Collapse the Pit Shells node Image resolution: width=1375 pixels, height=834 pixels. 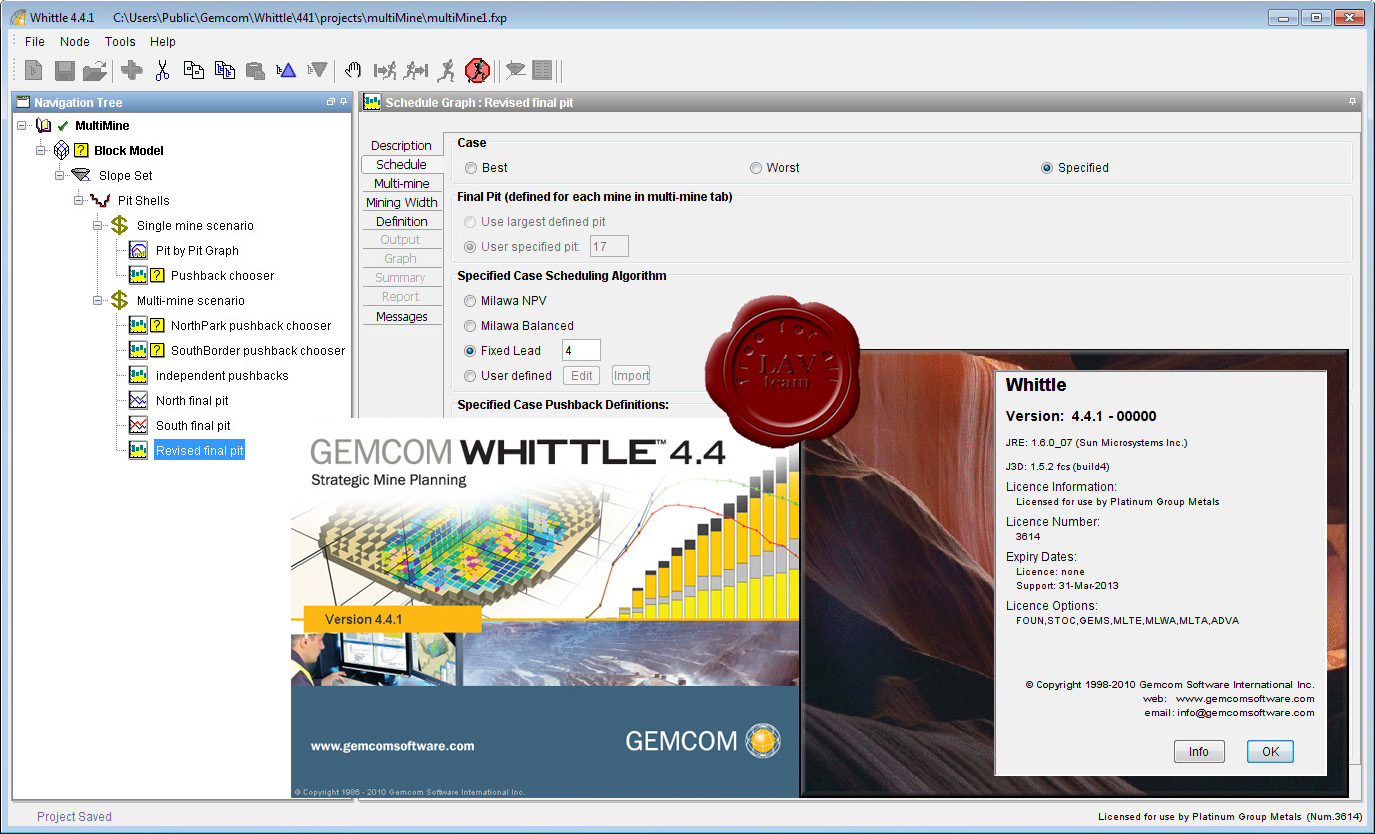pyautogui.click(x=80, y=201)
